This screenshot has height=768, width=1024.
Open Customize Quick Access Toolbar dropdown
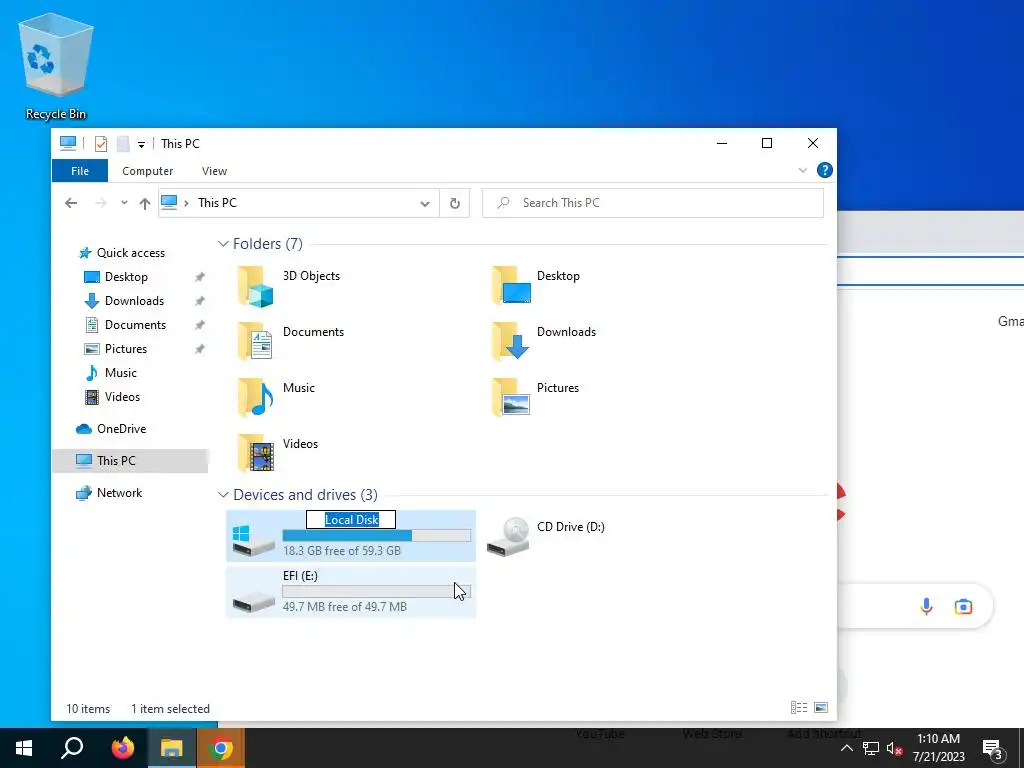[x=141, y=144]
